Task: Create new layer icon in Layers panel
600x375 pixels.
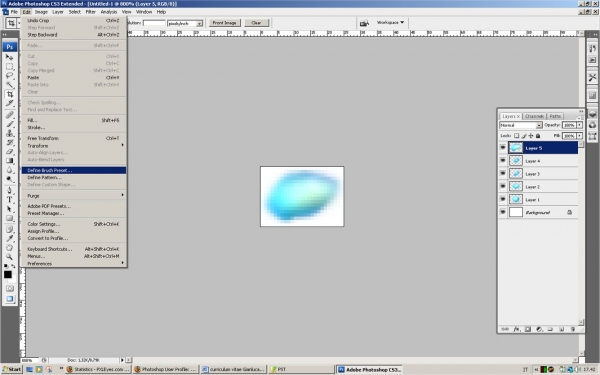Action: (561, 329)
